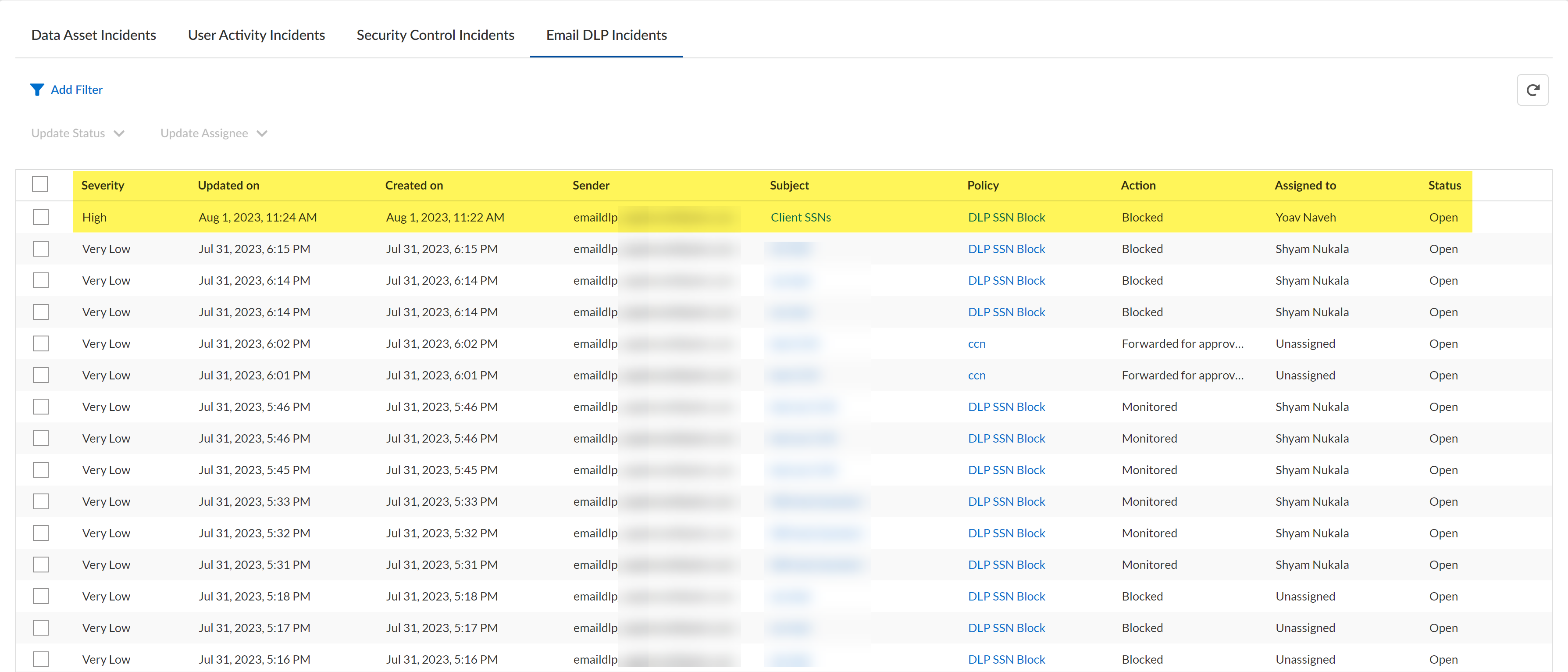Click the Update Status chevron arrow
The height and width of the screenshot is (672, 1568).
(119, 134)
